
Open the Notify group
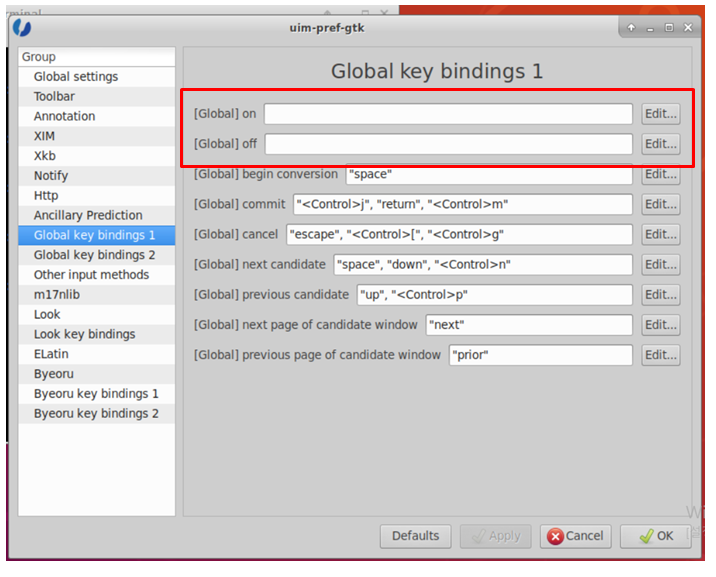point(96,176)
